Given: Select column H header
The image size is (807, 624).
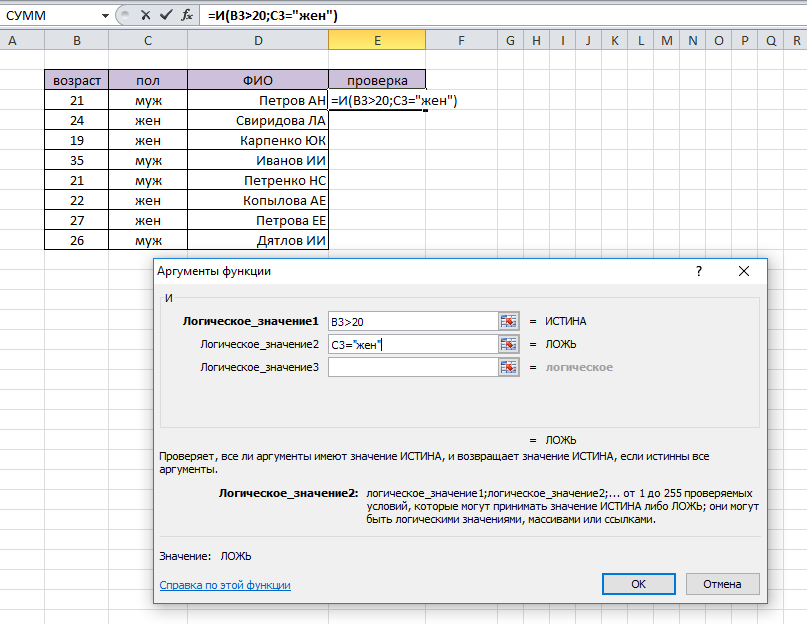Looking at the screenshot, I should (536, 40).
